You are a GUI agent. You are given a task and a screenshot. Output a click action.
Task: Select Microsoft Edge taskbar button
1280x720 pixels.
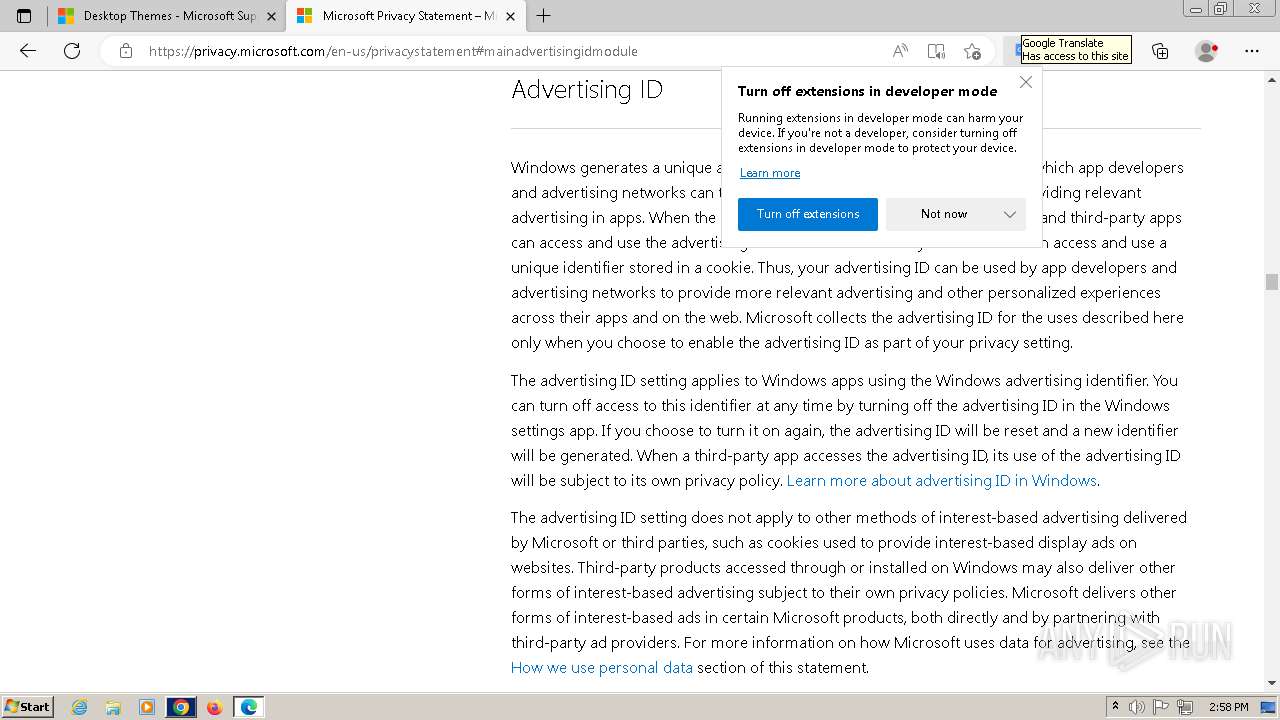(248, 707)
